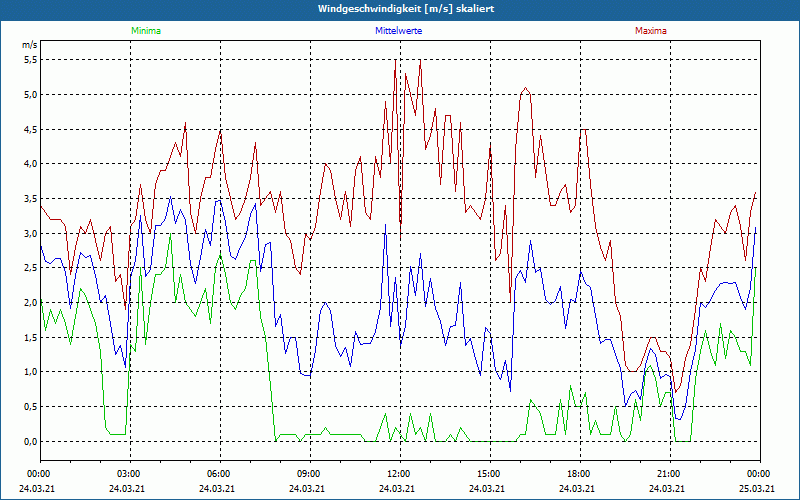
Task: Click the Maxima legend label
Action: coord(650,31)
